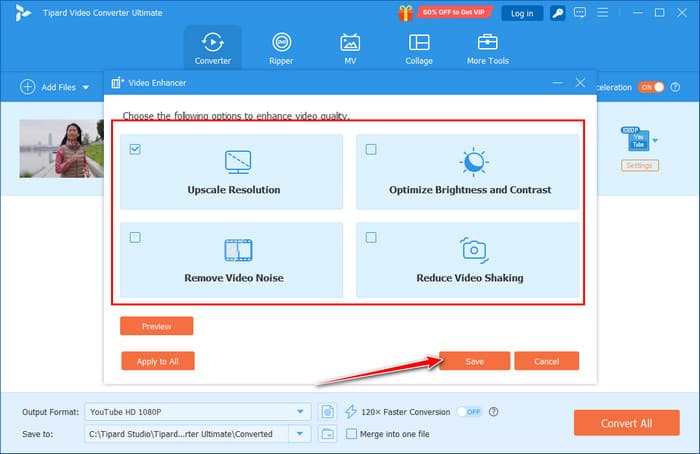700x454 pixels.
Task: Open the Collage tab
Action: (419, 49)
